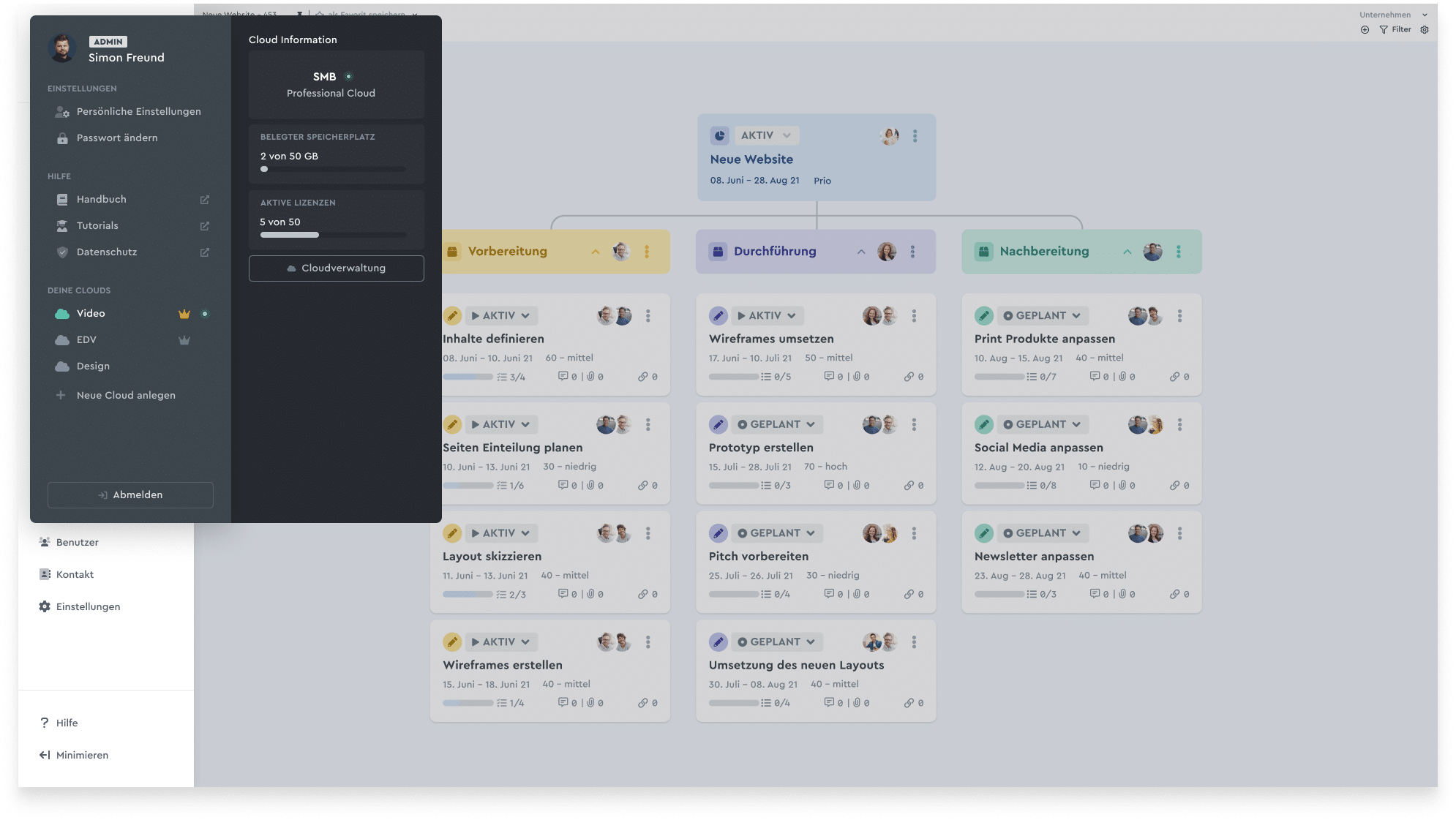
Task: Open the Unternehmen dropdown
Action: click(x=1393, y=15)
